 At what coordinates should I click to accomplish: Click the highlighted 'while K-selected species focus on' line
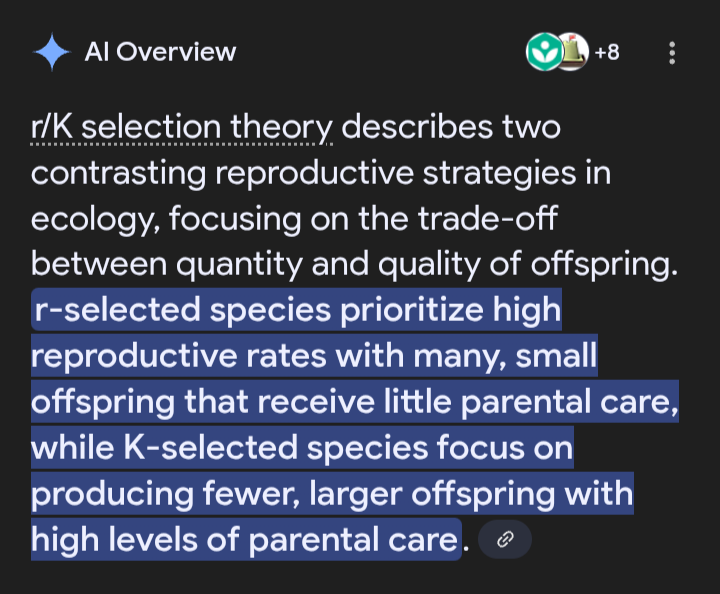pos(303,447)
